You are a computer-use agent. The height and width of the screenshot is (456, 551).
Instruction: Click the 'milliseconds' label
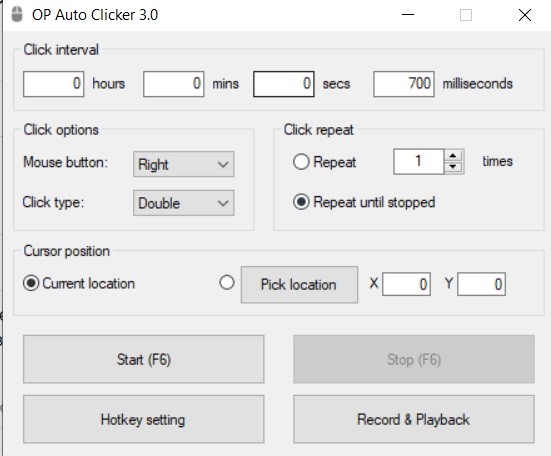478,84
